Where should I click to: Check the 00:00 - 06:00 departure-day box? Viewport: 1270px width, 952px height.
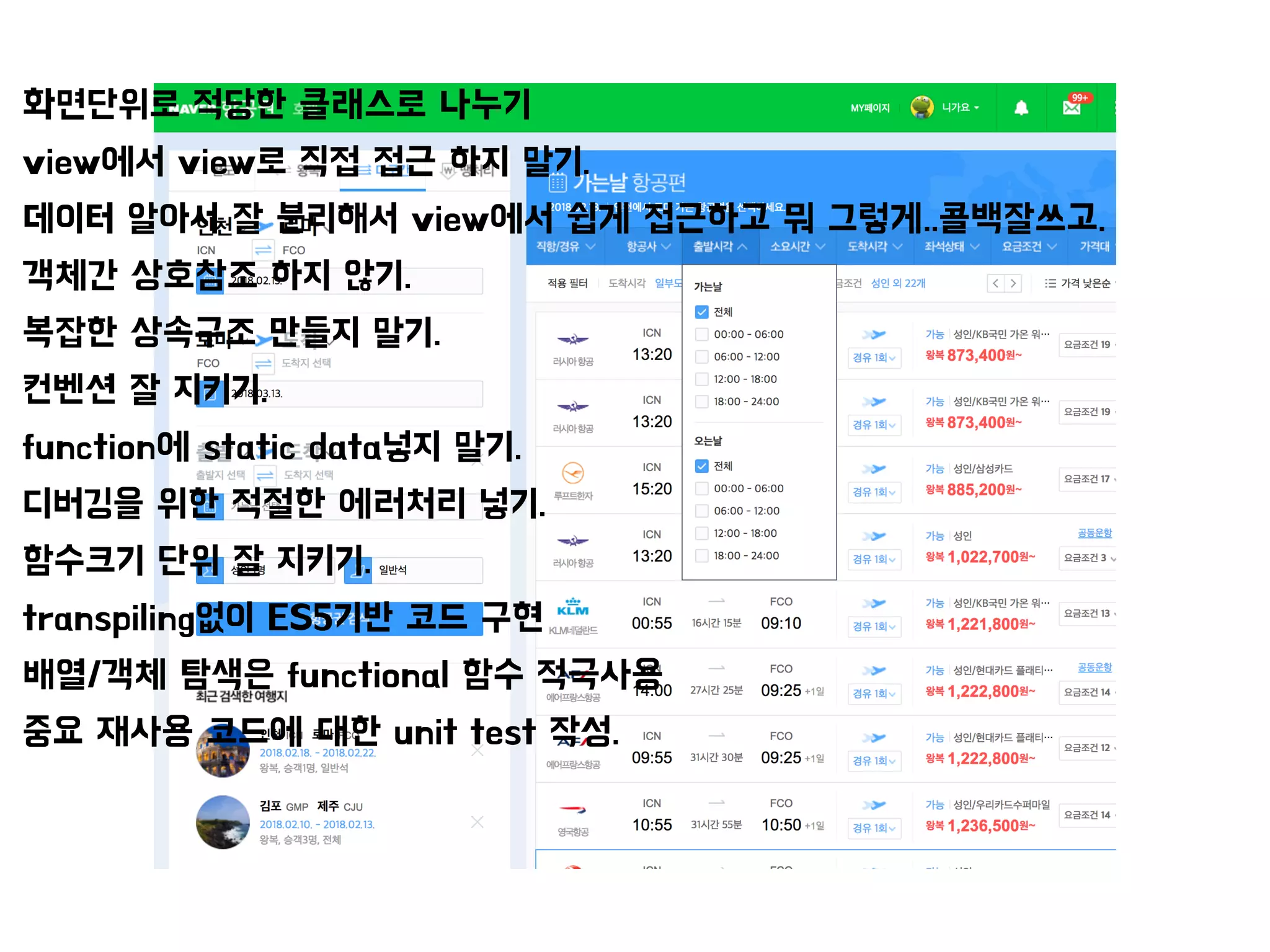(701, 335)
